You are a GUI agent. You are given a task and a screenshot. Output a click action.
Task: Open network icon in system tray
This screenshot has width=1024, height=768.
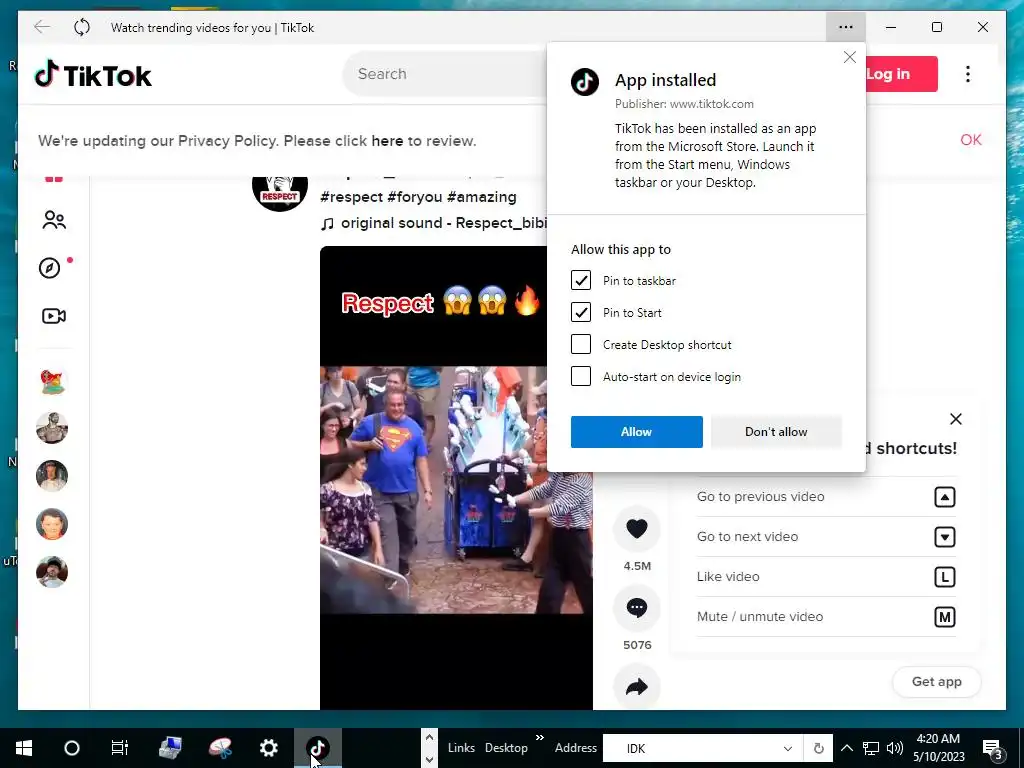(x=871, y=748)
